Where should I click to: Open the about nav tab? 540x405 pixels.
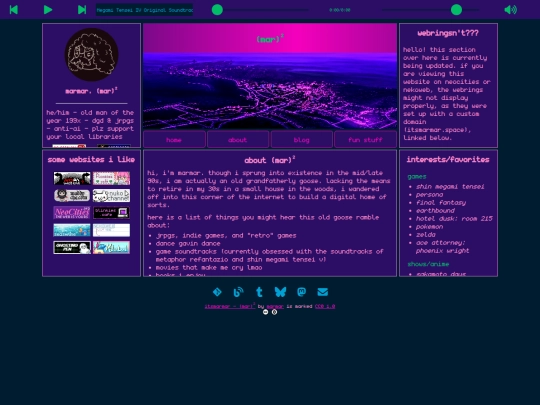tap(238, 140)
